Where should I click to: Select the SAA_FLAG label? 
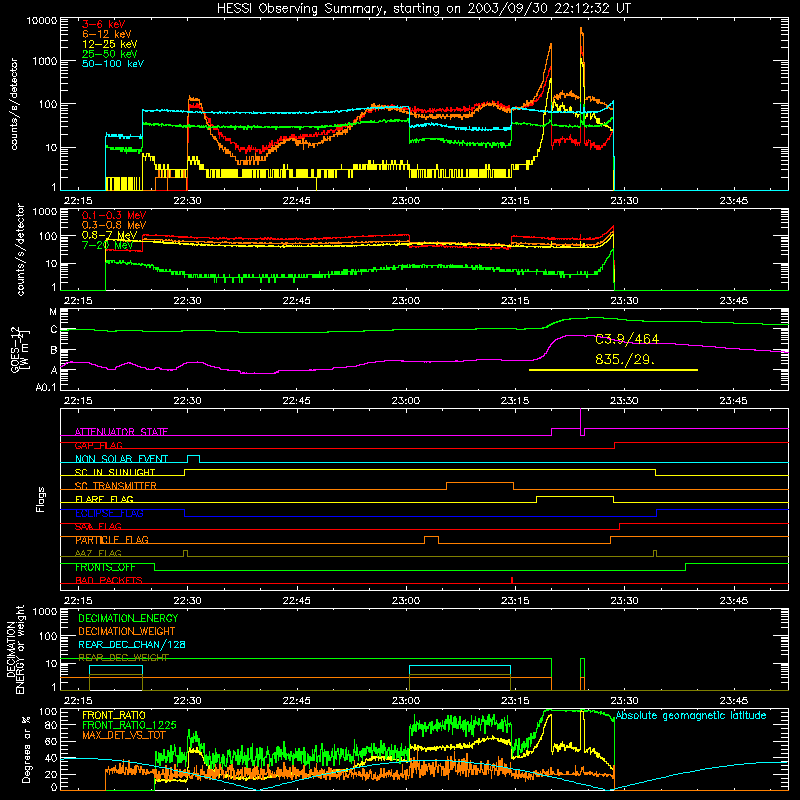point(98,527)
